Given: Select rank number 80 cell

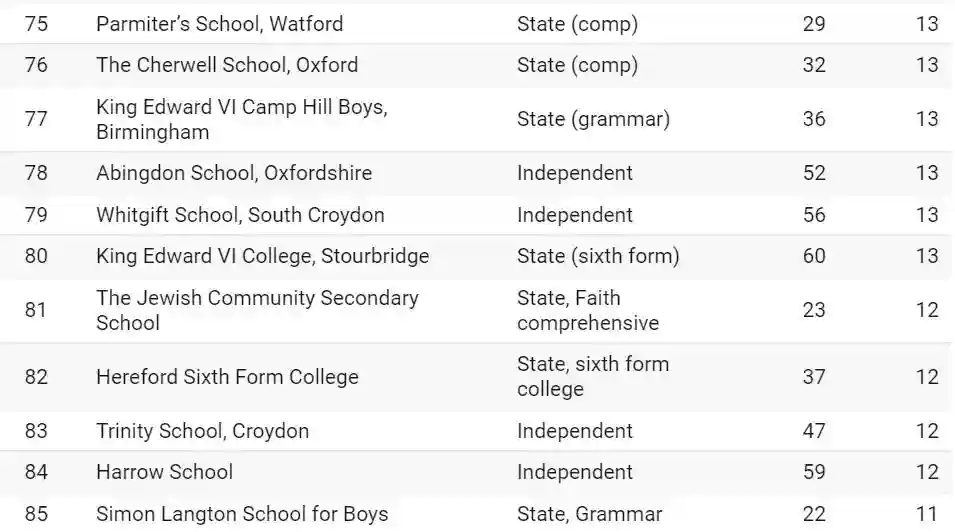Looking at the screenshot, I should point(36,256).
